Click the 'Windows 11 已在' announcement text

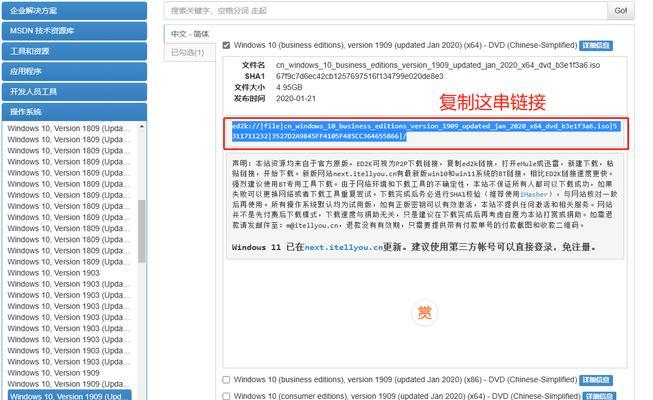pos(268,247)
